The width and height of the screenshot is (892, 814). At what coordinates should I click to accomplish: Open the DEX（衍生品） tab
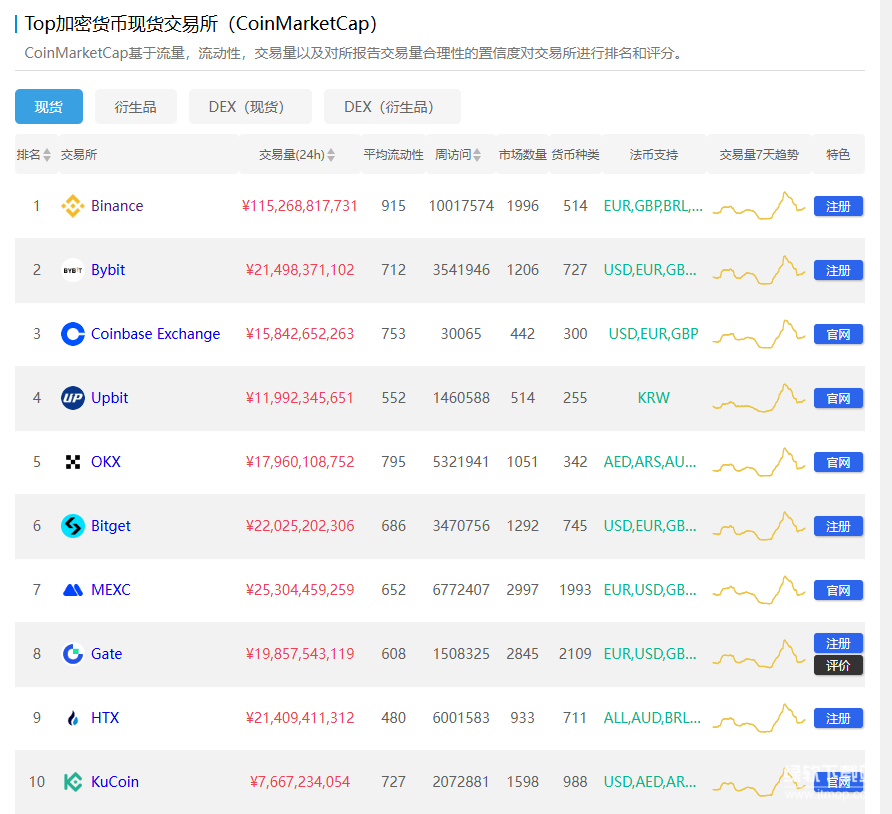(x=392, y=106)
